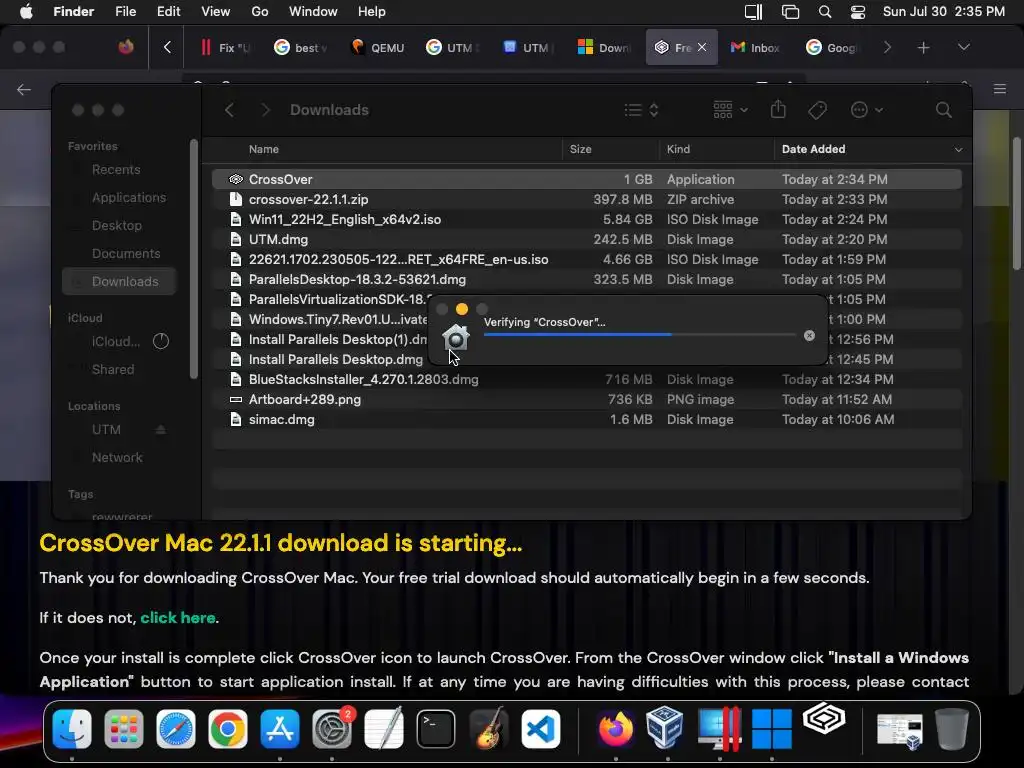Screen dimensions: 1024x768
Task: Open Parallels Desktop in the Dock
Action: pyautogui.click(x=718, y=729)
